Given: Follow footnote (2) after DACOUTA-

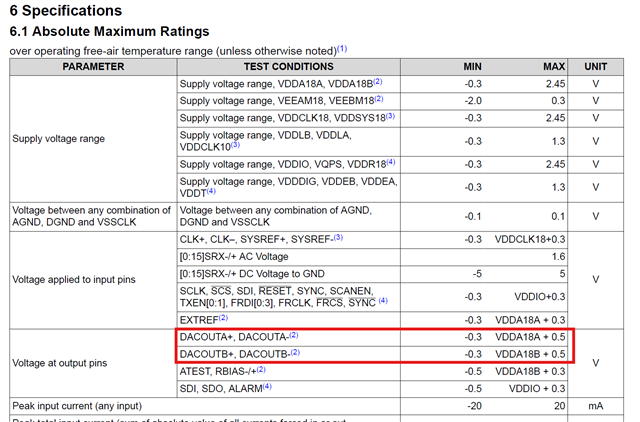Looking at the screenshot, I should click(293, 335).
